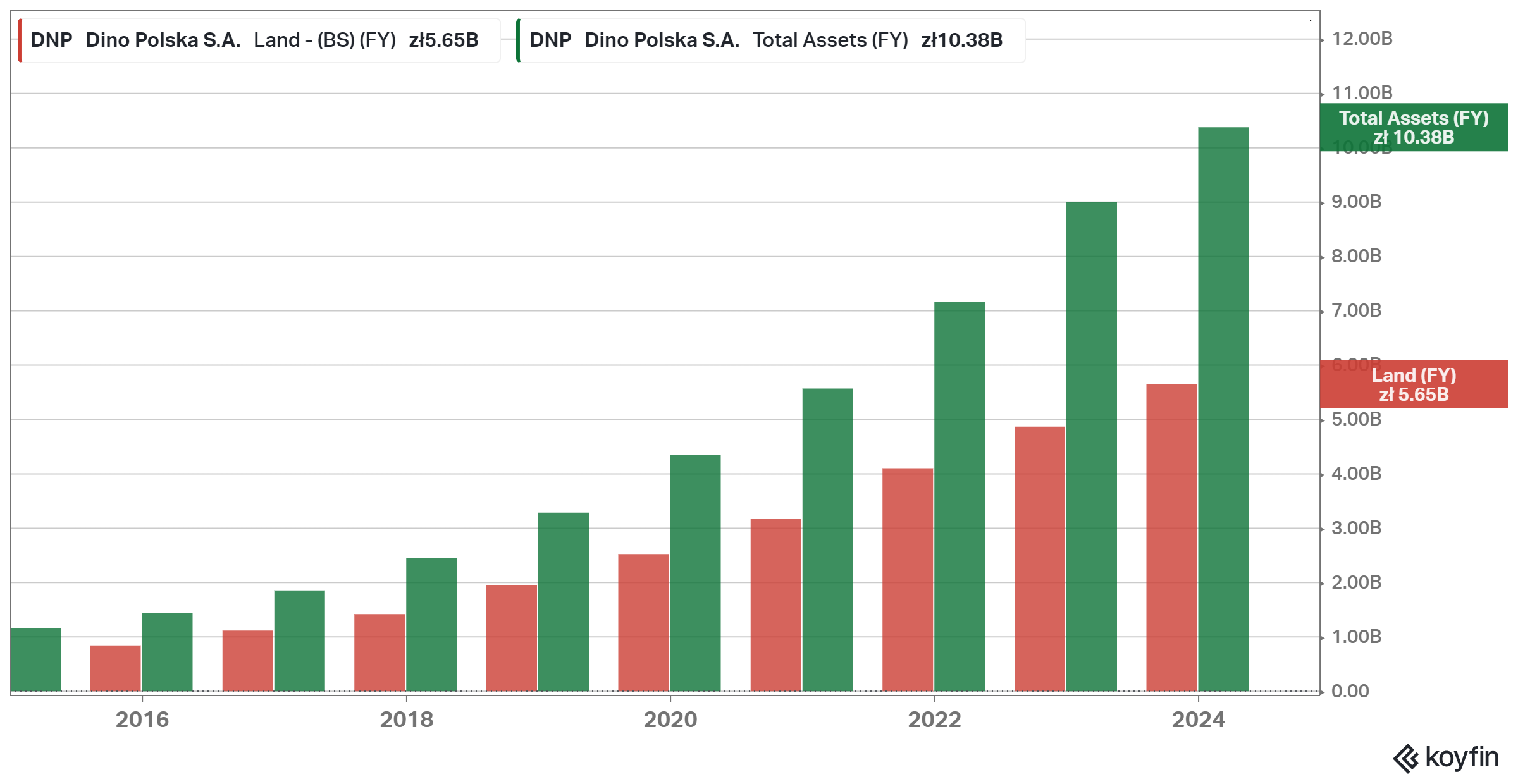Screen dimensions: 1518x784
Task: Click the 2.00B y-axis value
Action: tap(1357, 583)
